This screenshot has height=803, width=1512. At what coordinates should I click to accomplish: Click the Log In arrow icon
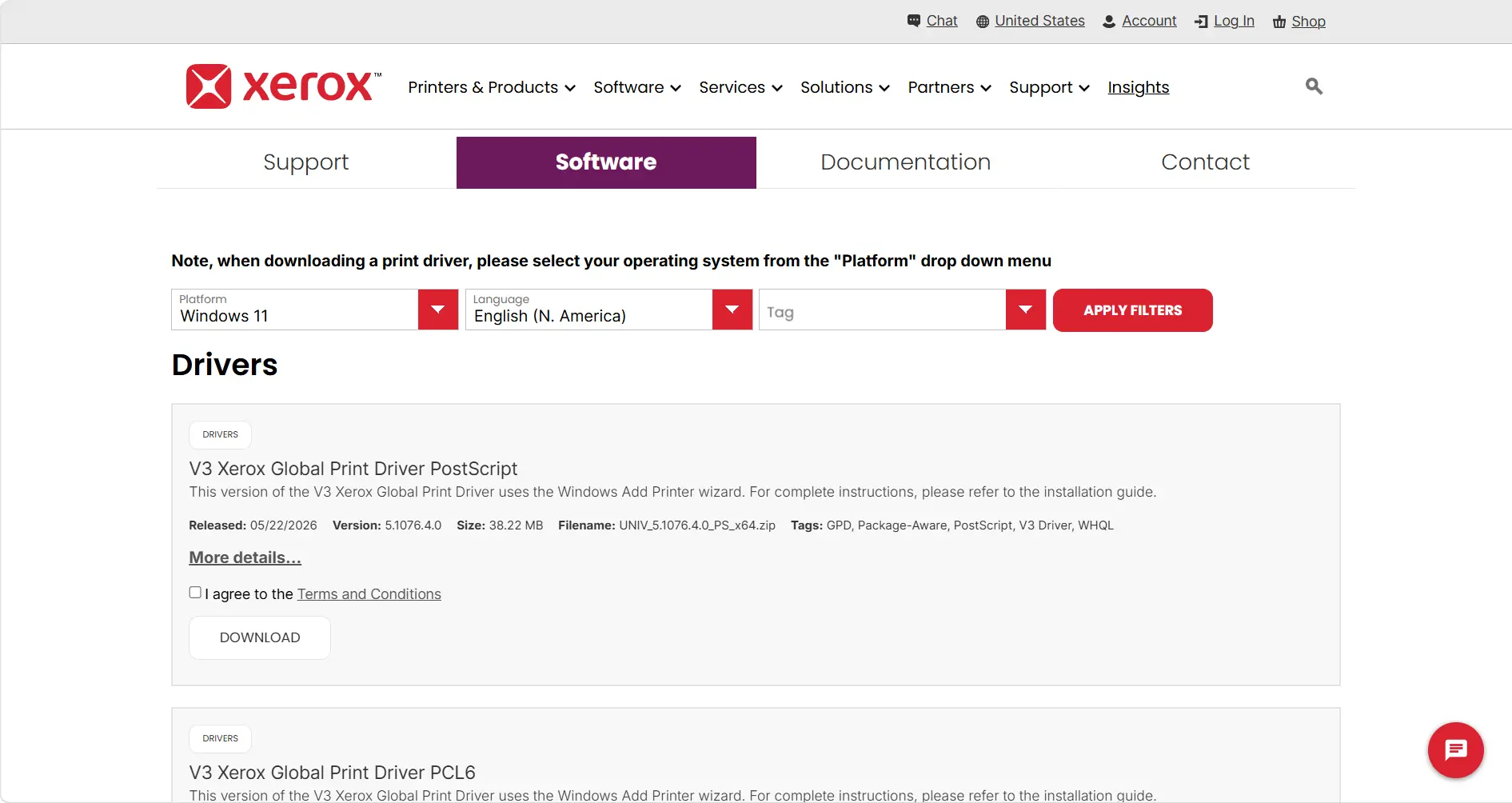tap(1201, 22)
